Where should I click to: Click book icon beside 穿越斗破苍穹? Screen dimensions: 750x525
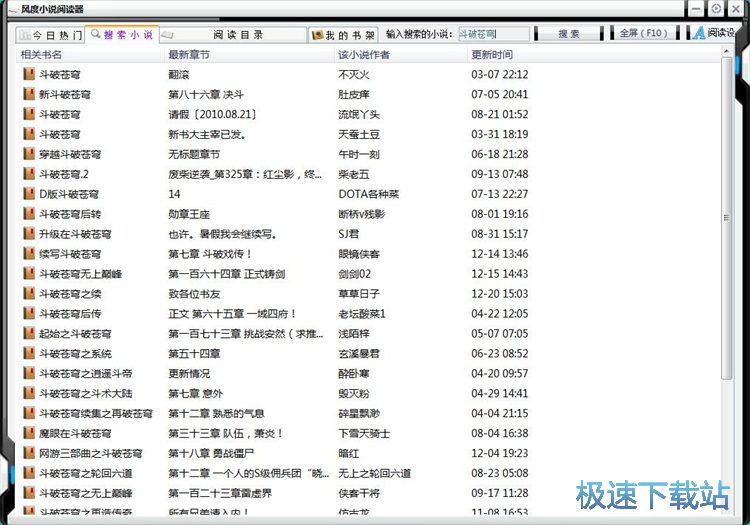tap(29, 154)
